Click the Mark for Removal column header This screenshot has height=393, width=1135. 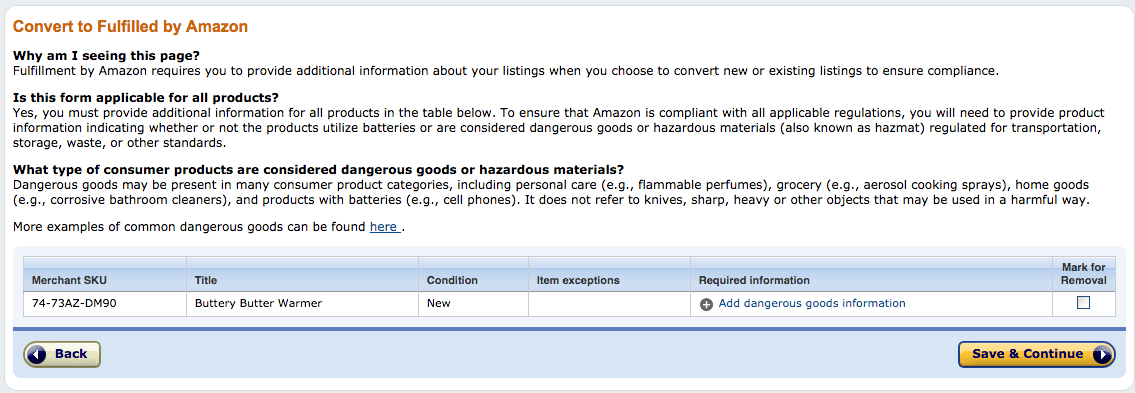(1084, 274)
